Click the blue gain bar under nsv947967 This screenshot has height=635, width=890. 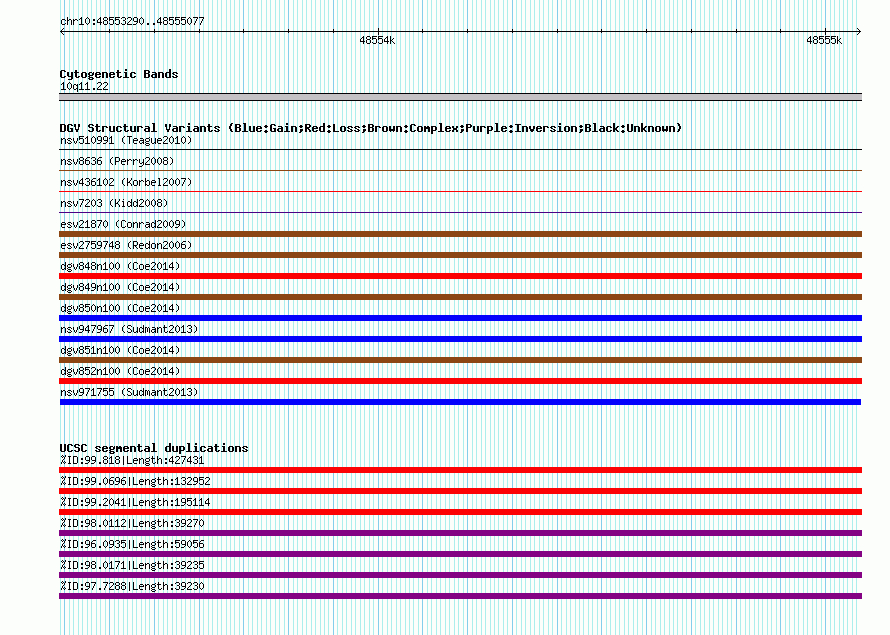[x=460, y=339]
